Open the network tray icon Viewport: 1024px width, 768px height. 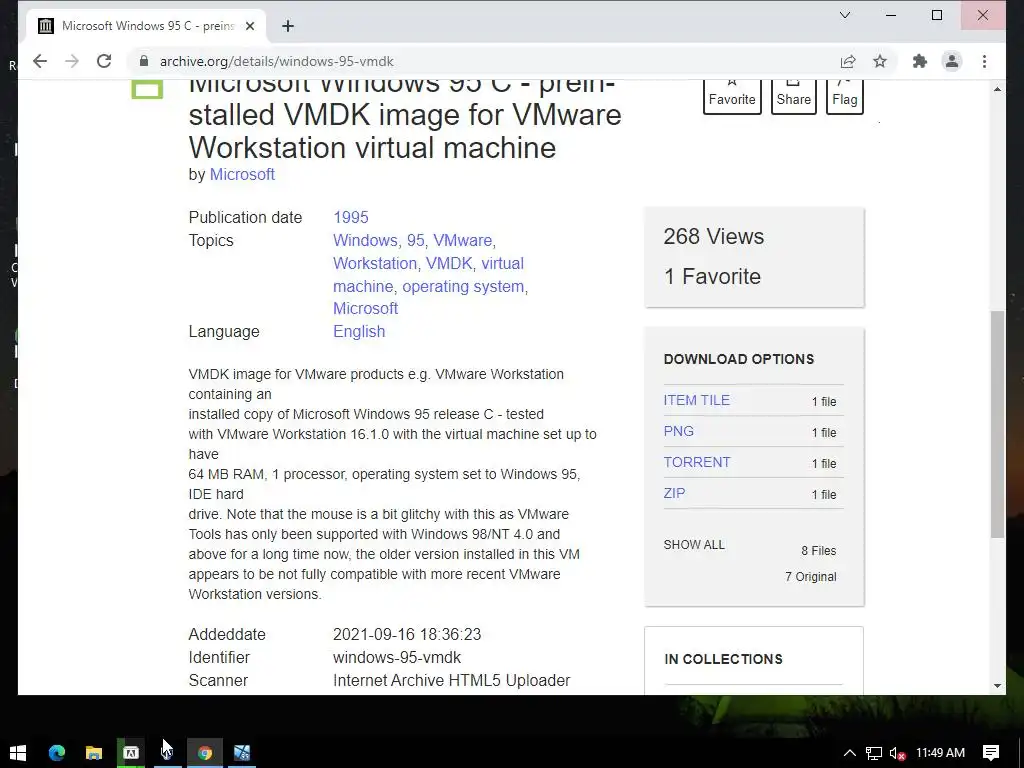873,753
